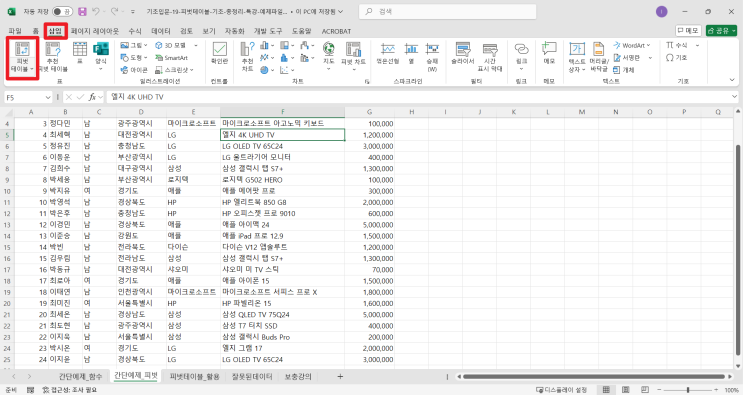Open the ACROBAT ribbon tab
Screen dimensions: 743x395
pos(336,31)
